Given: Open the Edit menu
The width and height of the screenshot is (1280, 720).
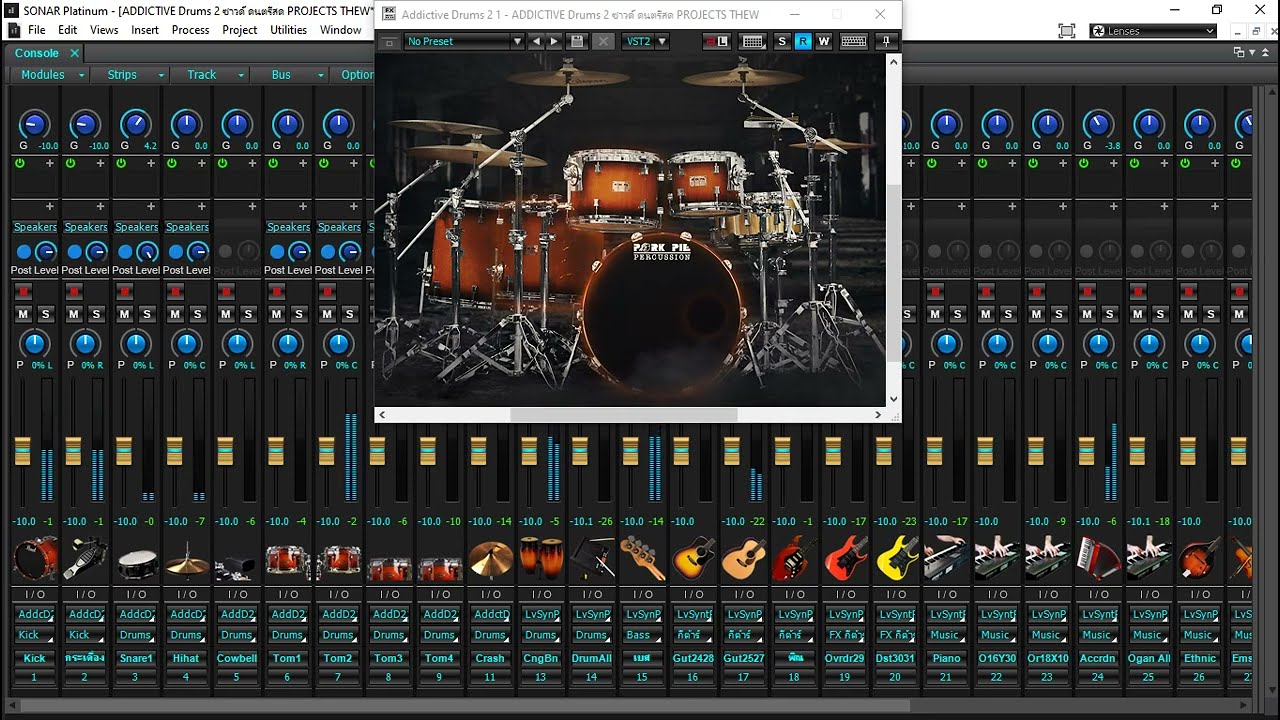Looking at the screenshot, I should tap(67, 30).
